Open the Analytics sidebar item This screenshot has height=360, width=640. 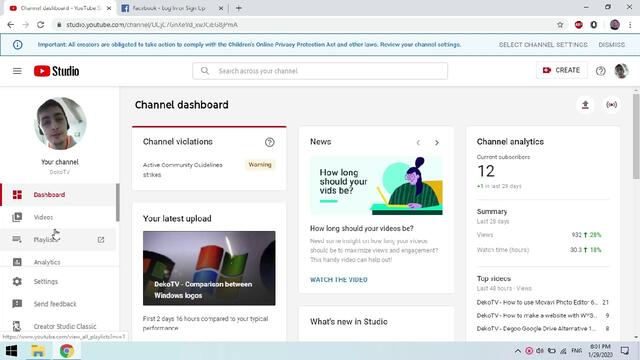click(58, 261)
